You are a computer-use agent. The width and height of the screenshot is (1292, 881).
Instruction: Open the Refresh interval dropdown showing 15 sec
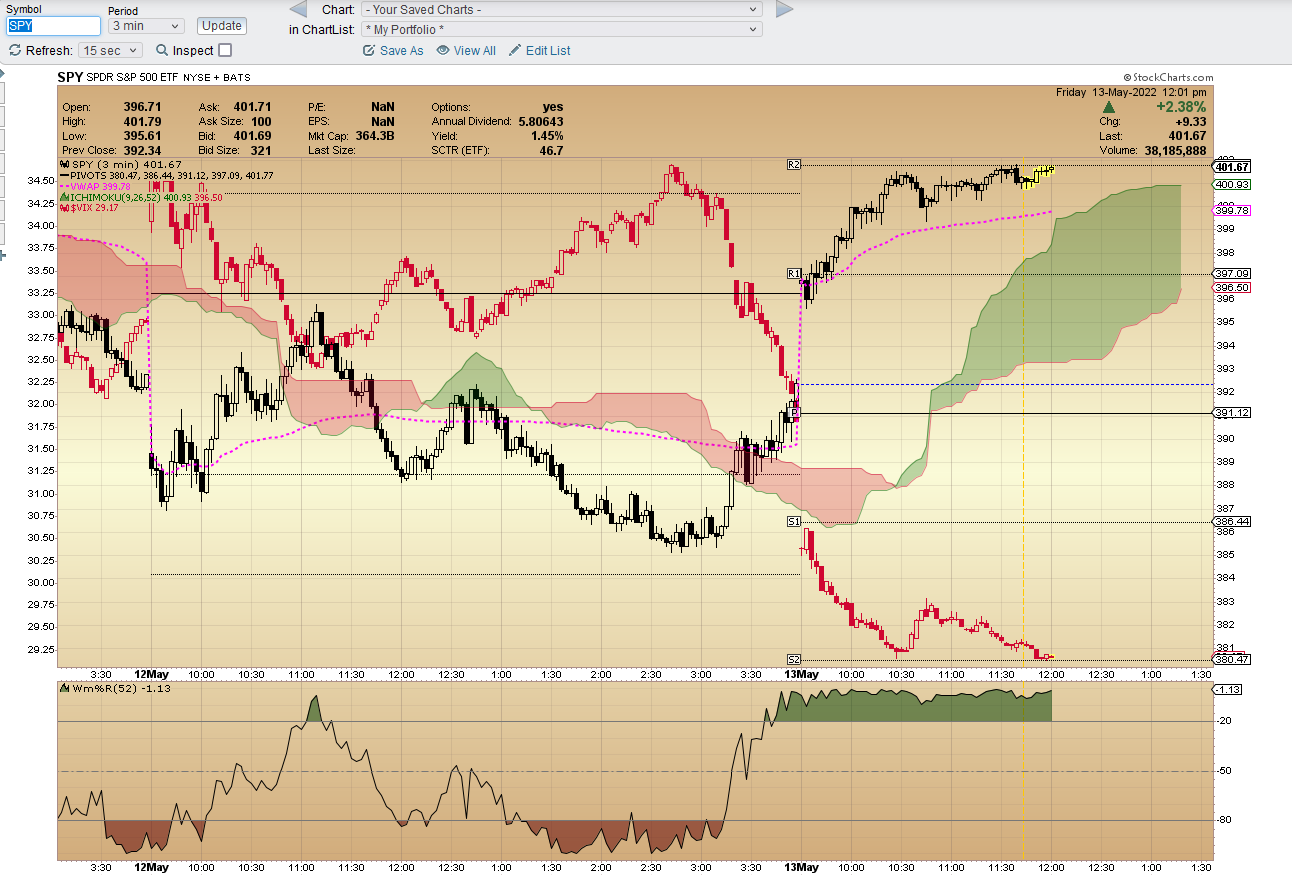click(111, 50)
